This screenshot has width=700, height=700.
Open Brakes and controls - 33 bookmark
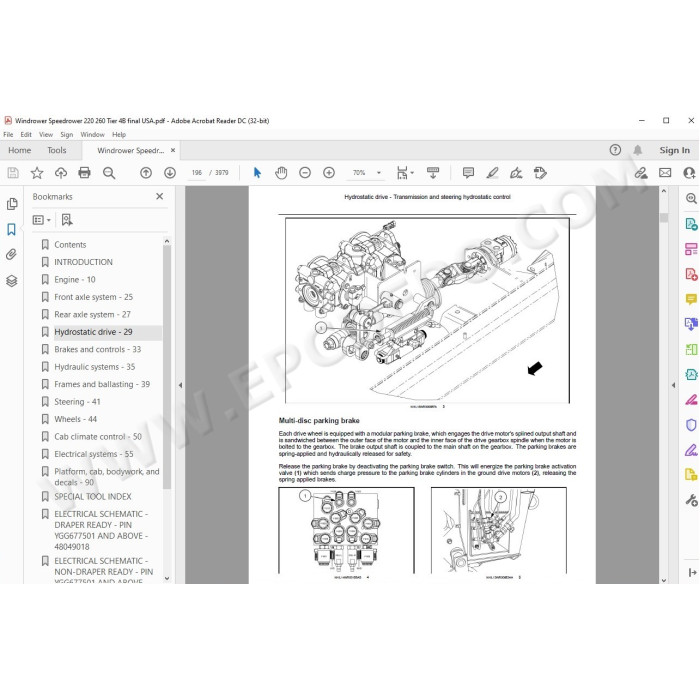click(x=98, y=350)
